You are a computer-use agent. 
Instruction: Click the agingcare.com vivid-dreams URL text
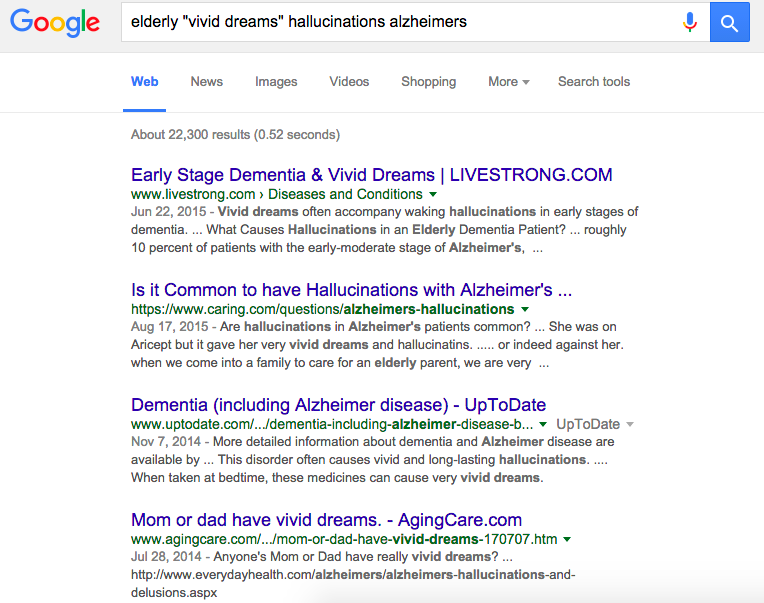click(x=344, y=539)
